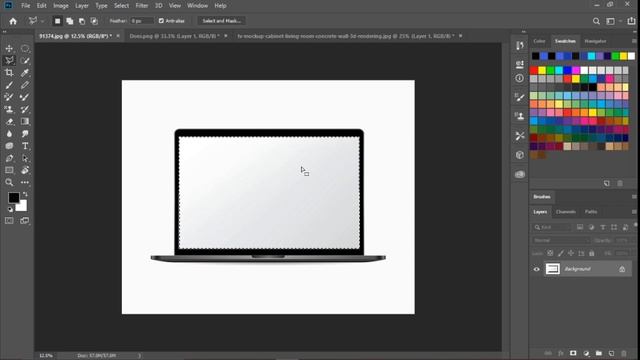The height and width of the screenshot is (360, 640).
Task: Switch to the Color panel tab
Action: (539, 41)
